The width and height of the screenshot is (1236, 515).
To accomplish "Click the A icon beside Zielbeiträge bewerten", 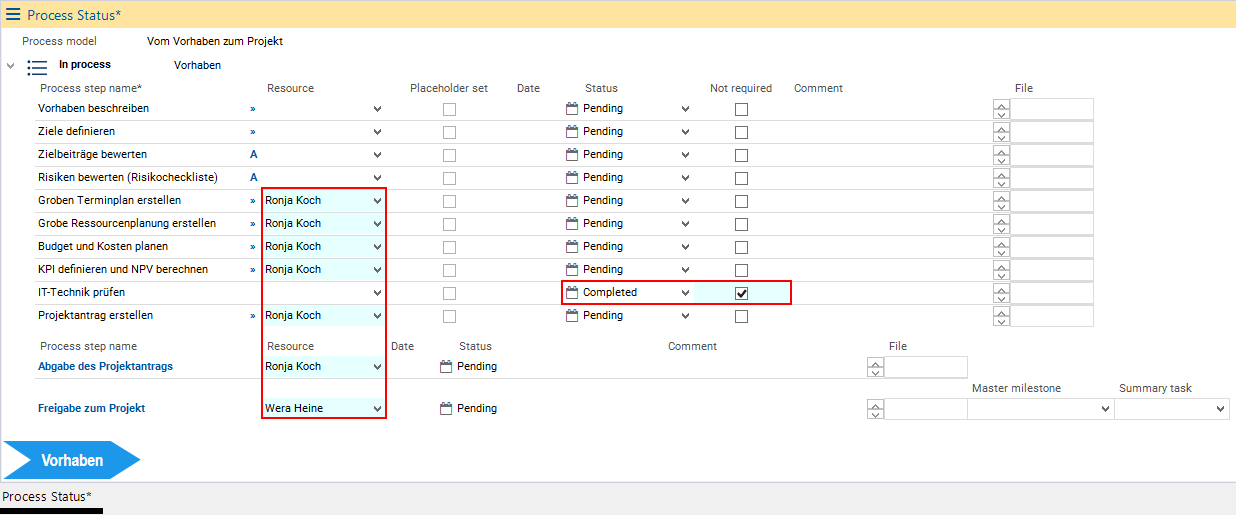I will (x=253, y=154).
